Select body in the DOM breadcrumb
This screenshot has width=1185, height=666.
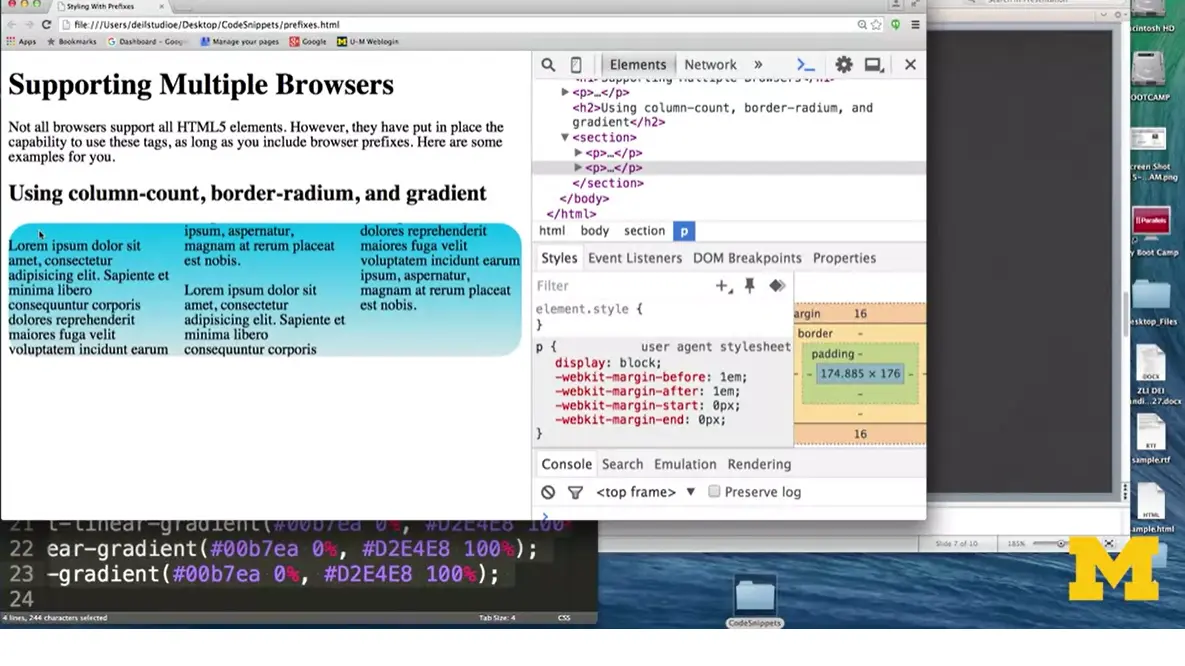pos(594,231)
